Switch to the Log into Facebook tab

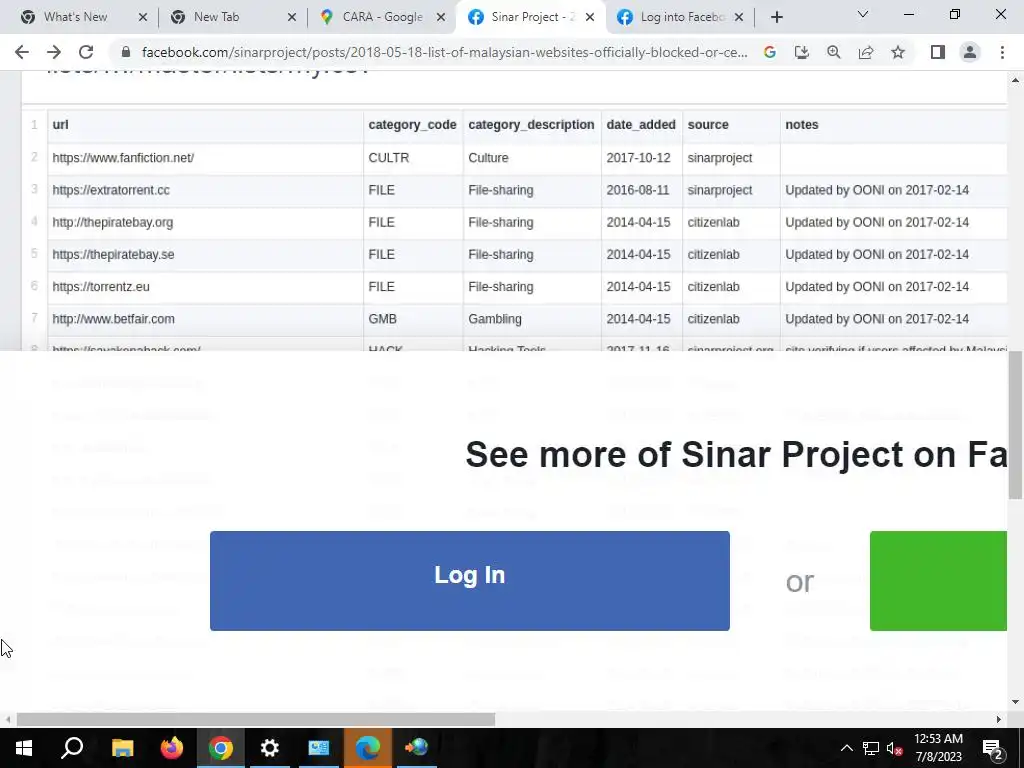(682, 17)
